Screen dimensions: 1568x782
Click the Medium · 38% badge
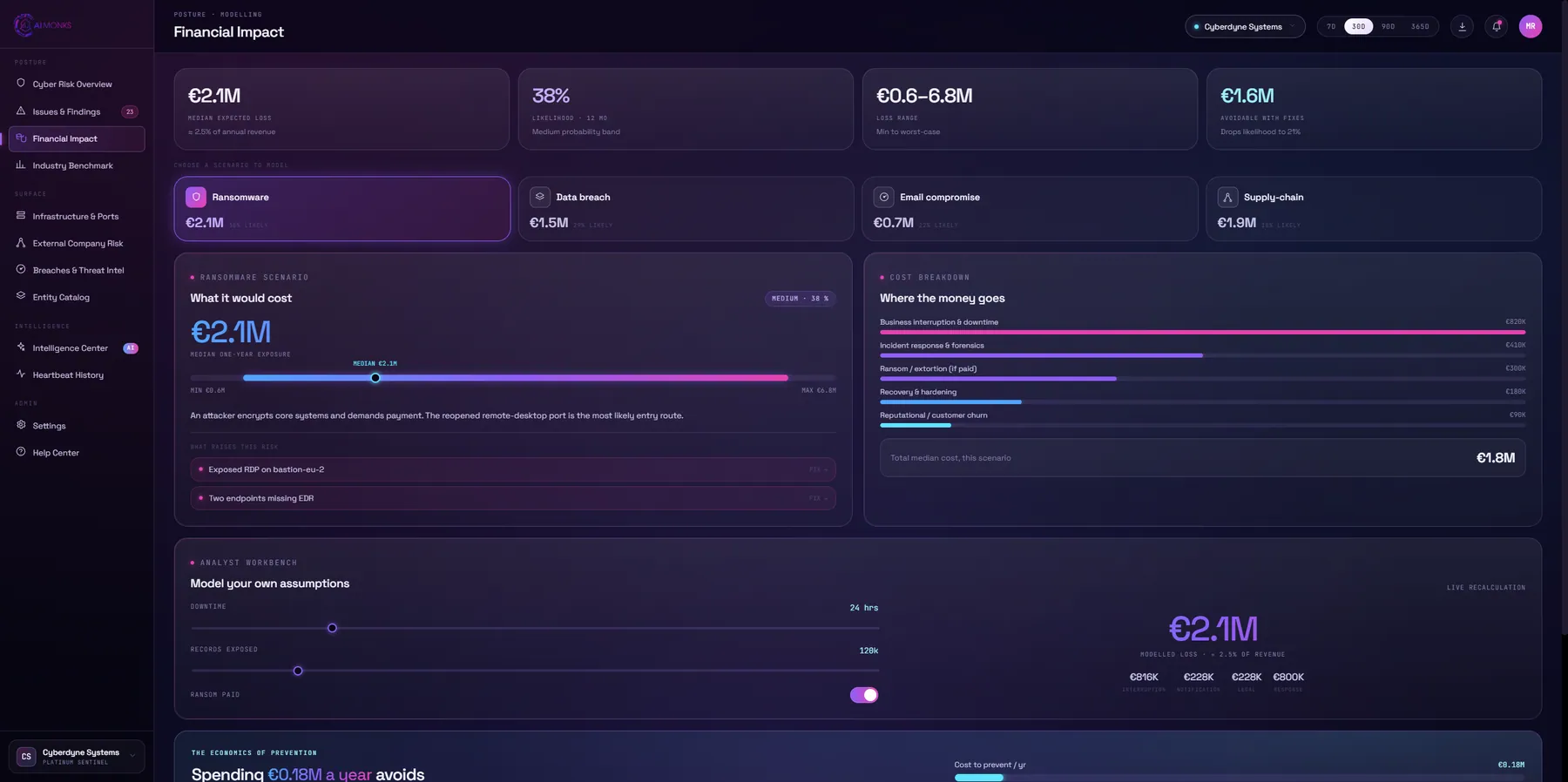point(801,298)
